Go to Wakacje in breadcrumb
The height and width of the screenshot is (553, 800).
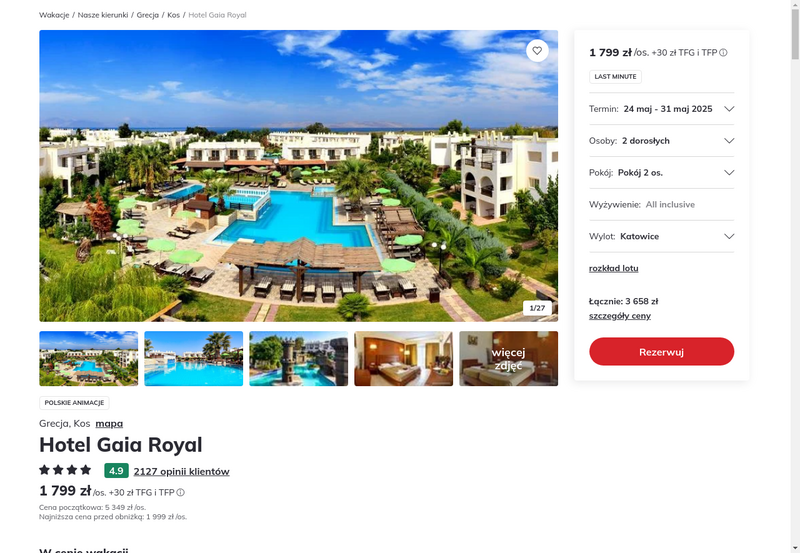click(x=54, y=15)
